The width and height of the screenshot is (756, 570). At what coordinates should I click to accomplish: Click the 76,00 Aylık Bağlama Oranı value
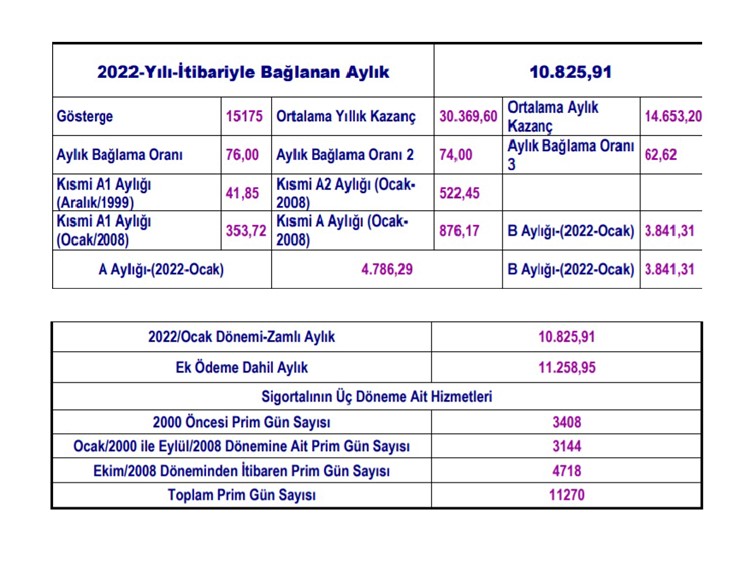[242, 155]
